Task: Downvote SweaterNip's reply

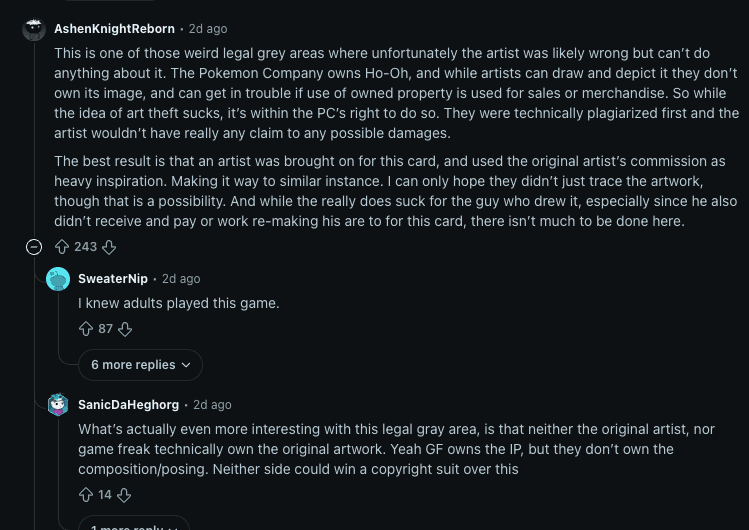Action: [x=125, y=328]
